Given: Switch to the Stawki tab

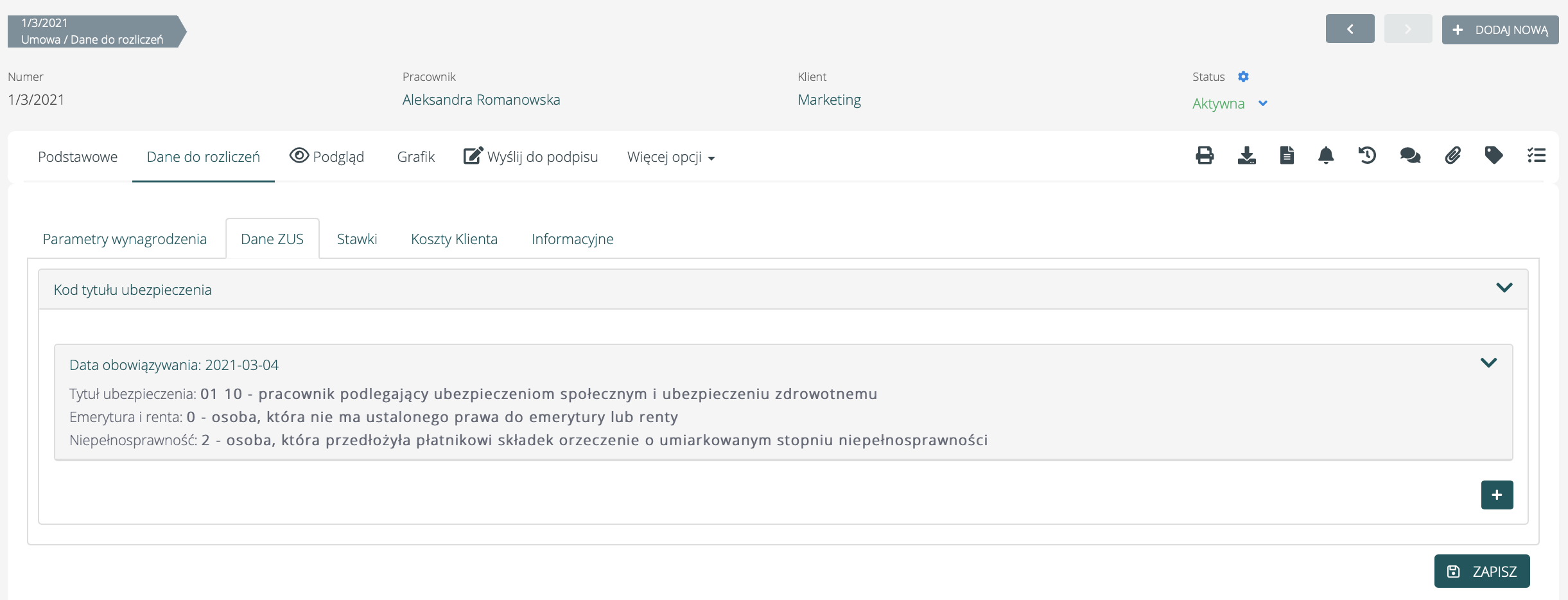Looking at the screenshot, I should point(357,239).
